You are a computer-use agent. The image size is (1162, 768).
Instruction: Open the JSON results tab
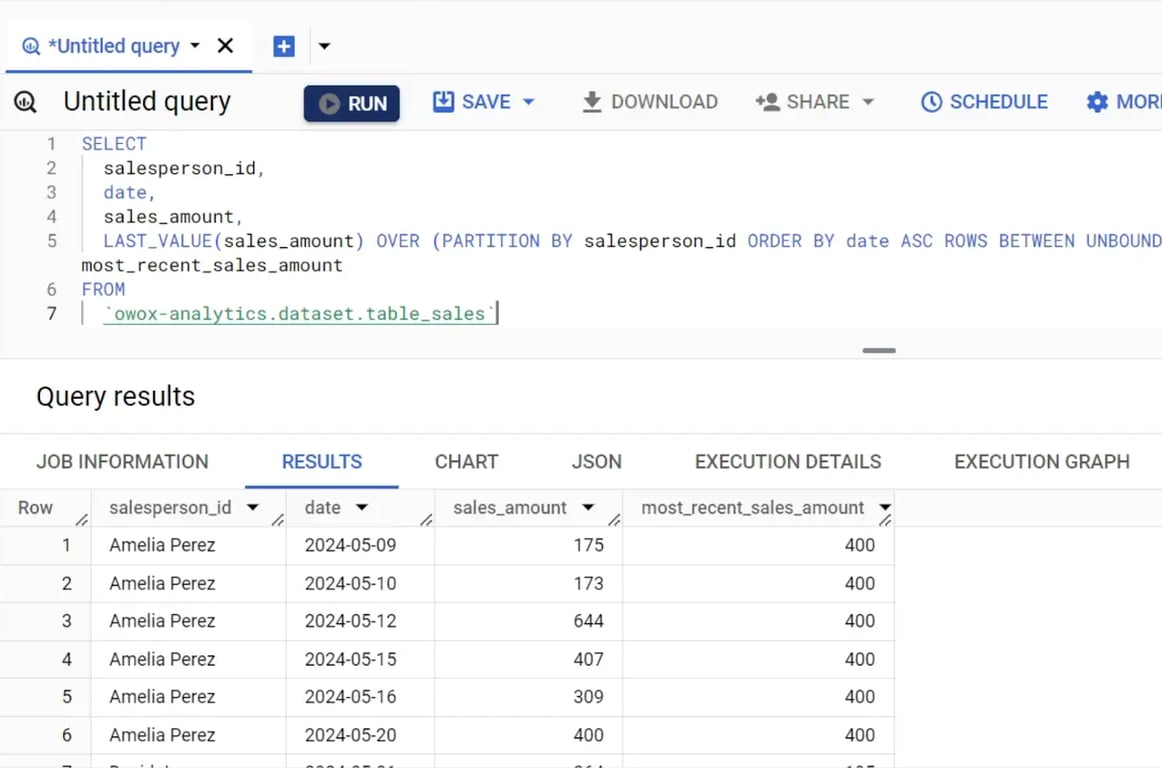pyautogui.click(x=596, y=462)
